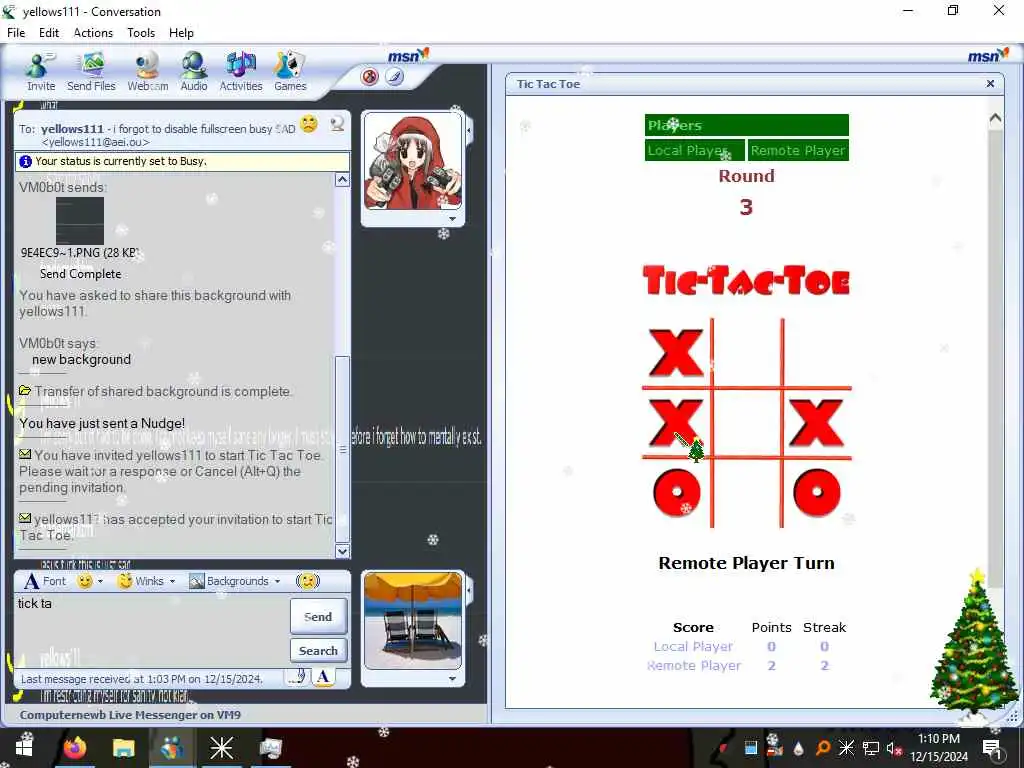Viewport: 1024px width, 768px height.
Task: Open your display picture options arrow
Action: pos(453,679)
